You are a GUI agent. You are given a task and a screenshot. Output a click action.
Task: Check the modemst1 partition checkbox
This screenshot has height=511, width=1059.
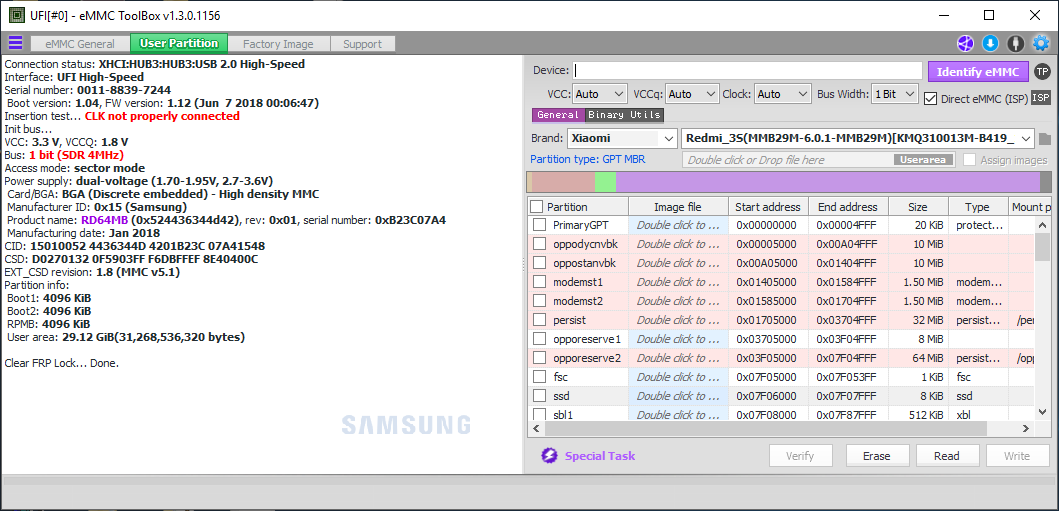tap(539, 281)
